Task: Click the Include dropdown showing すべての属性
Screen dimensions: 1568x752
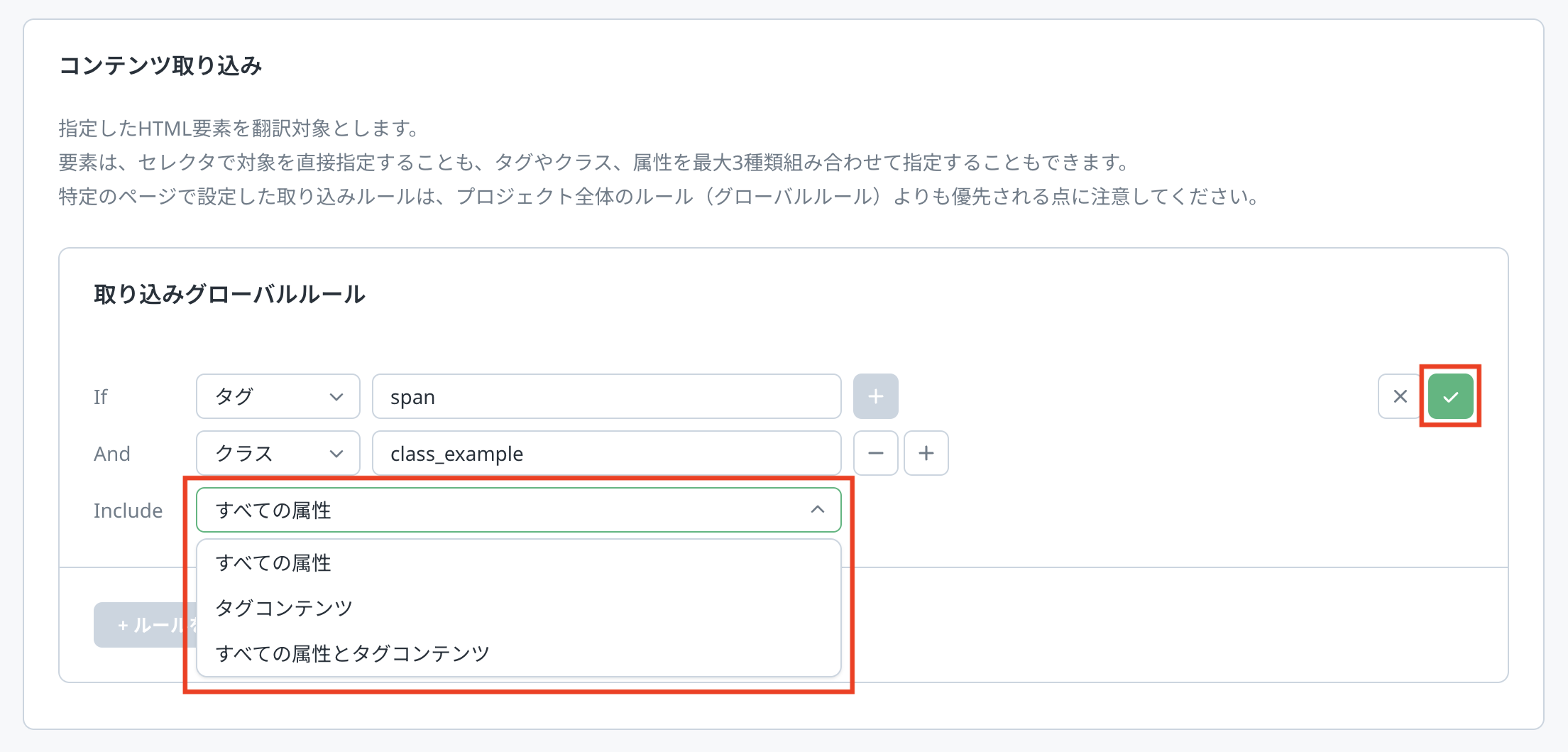Action: click(497, 510)
